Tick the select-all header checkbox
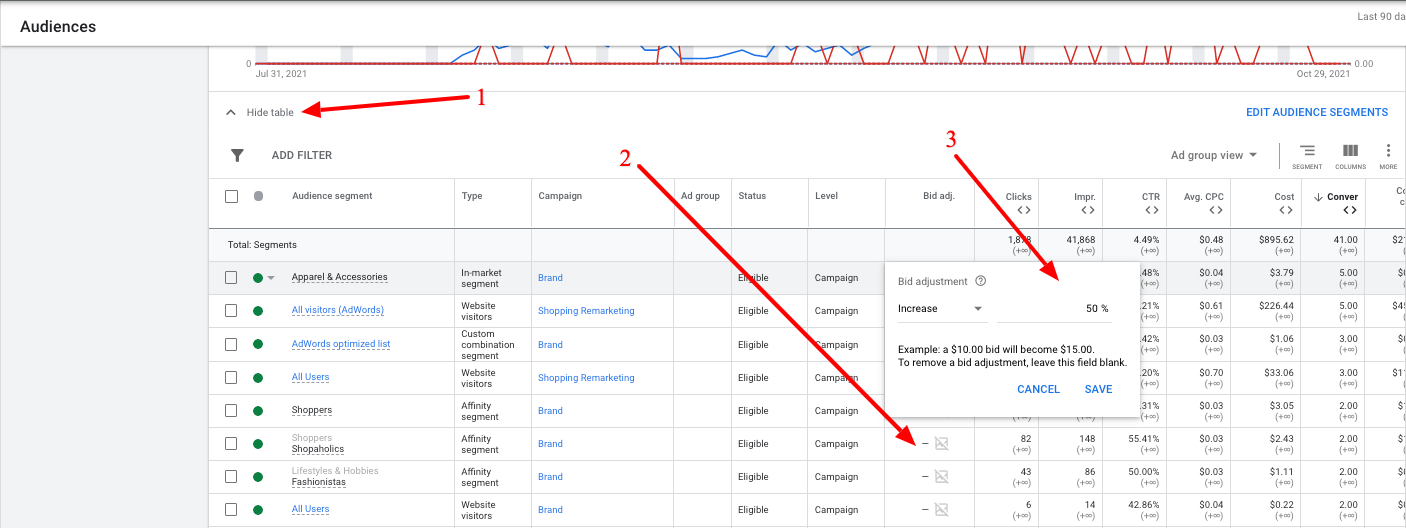The height and width of the screenshot is (528, 1406). pos(231,196)
